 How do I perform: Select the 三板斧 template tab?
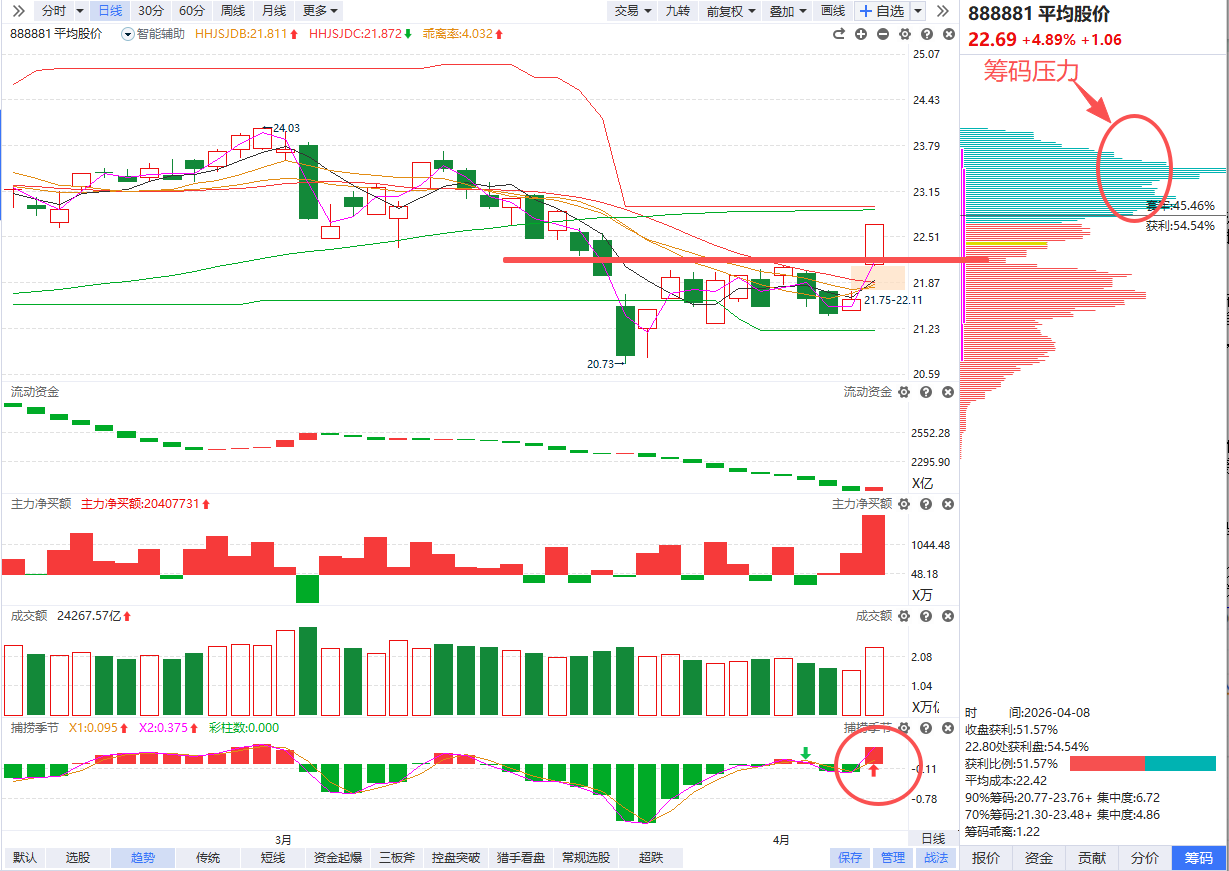(396, 858)
